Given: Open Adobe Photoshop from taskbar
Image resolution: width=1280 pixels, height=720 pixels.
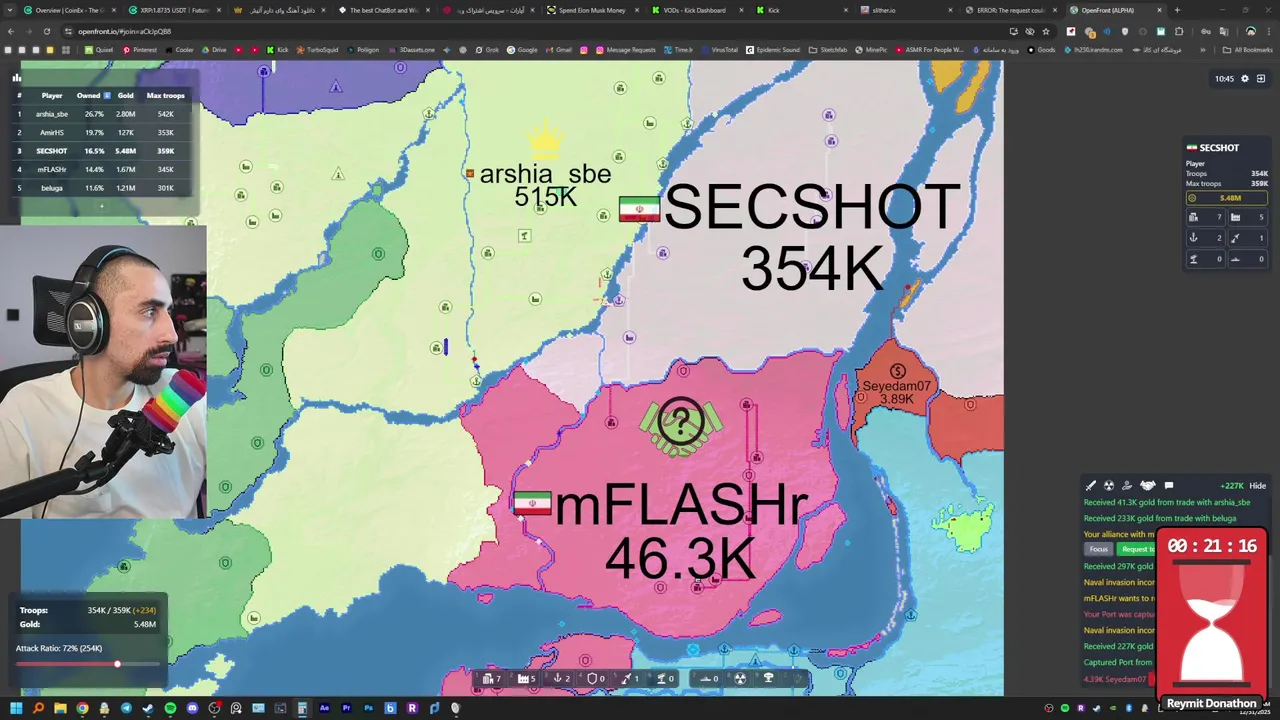Looking at the screenshot, I should (x=368, y=708).
